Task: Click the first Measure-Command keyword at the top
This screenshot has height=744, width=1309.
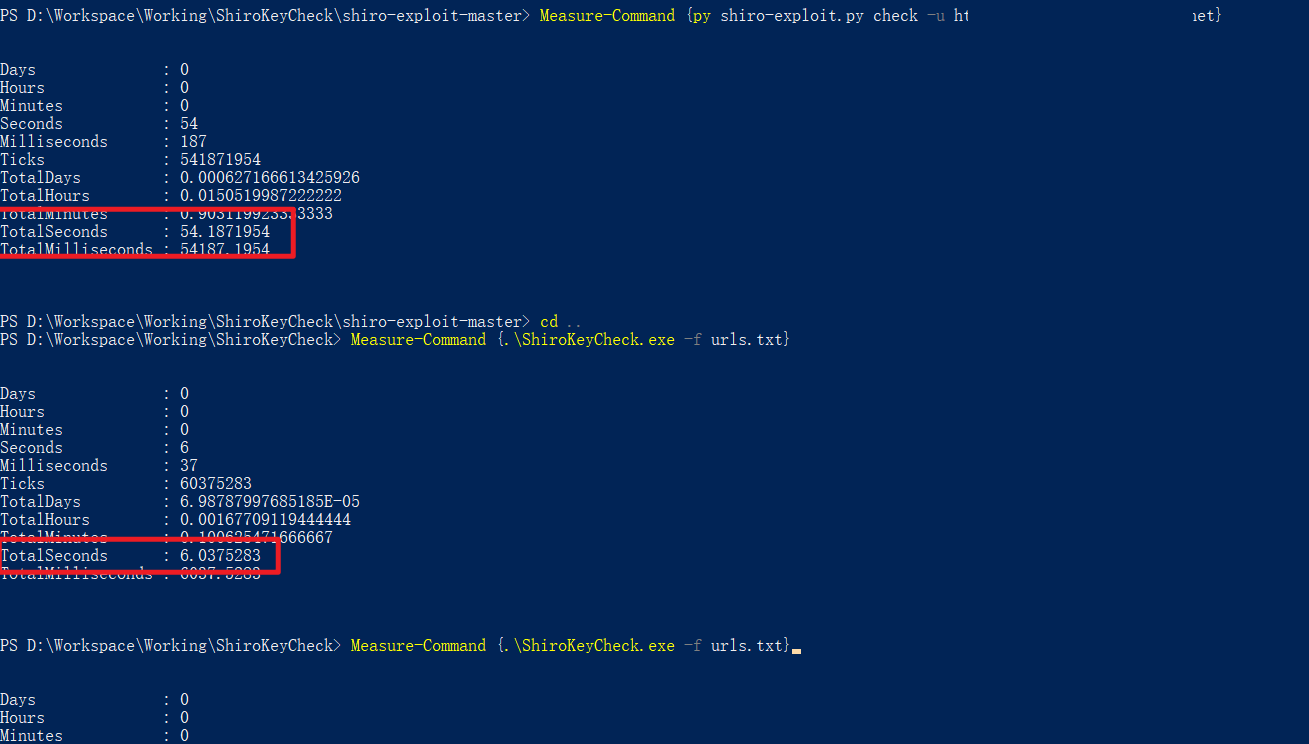Action: tap(607, 16)
